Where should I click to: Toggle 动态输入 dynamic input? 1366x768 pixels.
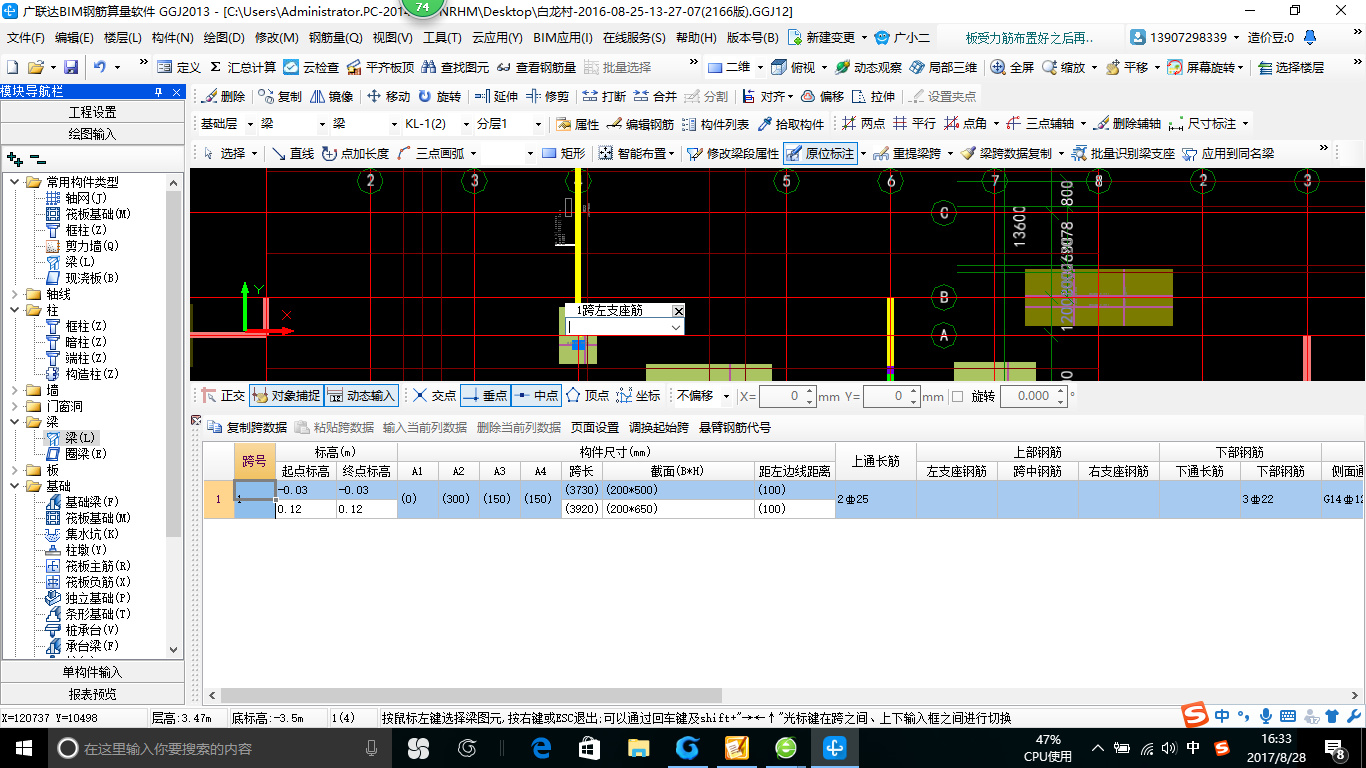tap(361, 396)
